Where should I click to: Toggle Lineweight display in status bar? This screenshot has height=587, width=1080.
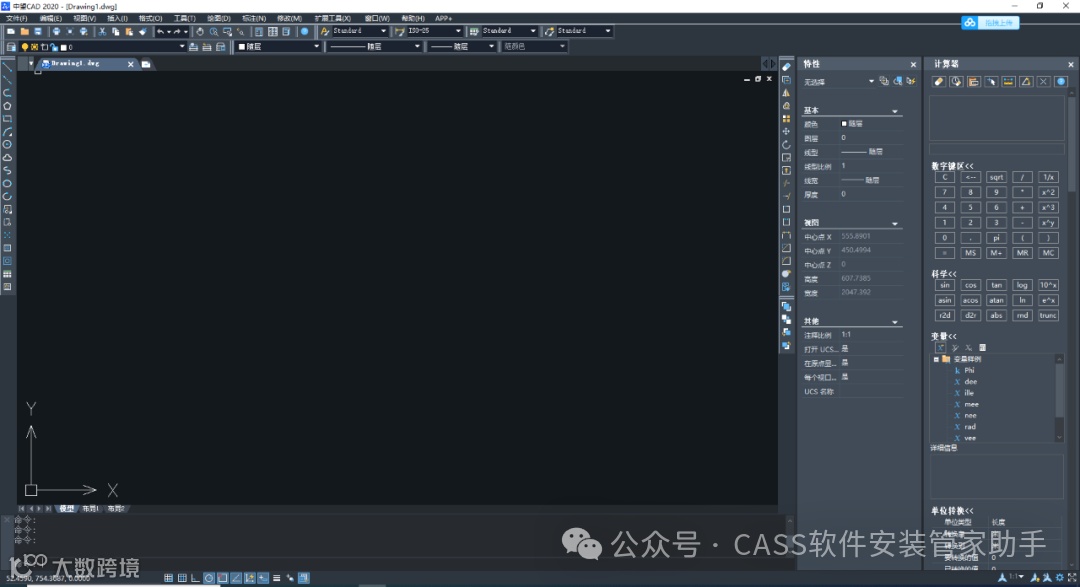(277, 578)
